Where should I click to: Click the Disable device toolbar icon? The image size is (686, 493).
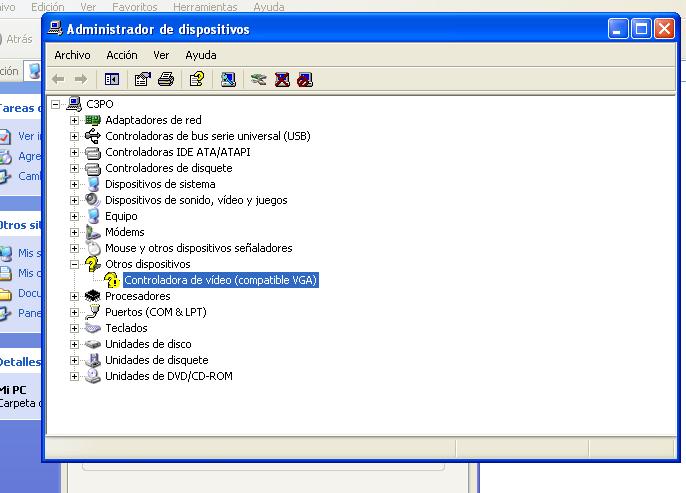(x=305, y=79)
